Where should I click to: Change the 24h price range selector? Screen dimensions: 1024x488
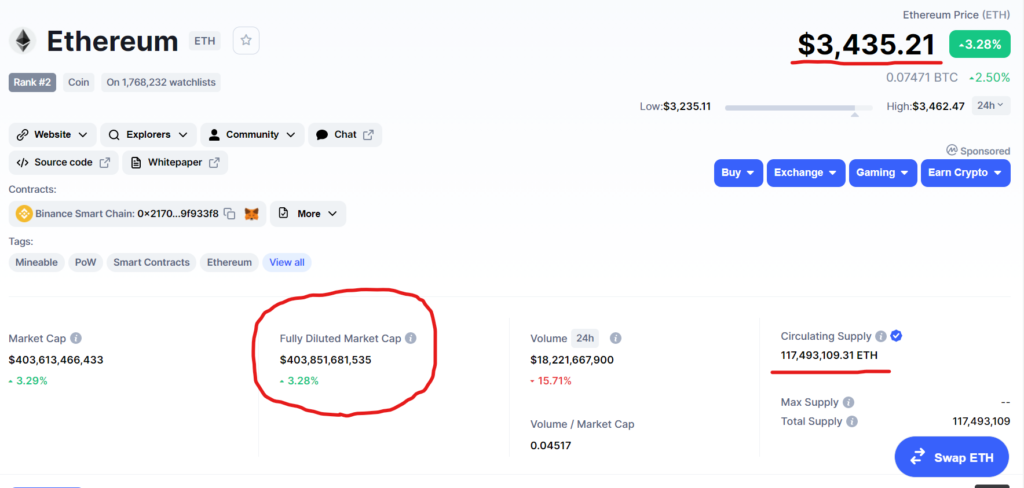991,105
